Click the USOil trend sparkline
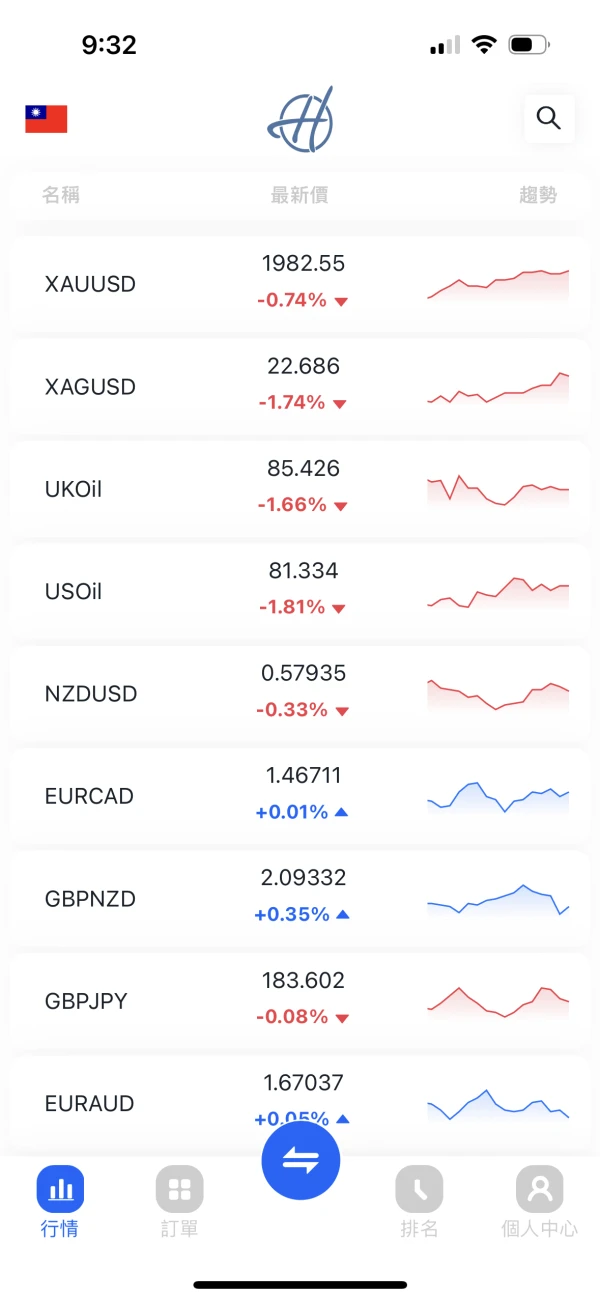 click(497, 592)
